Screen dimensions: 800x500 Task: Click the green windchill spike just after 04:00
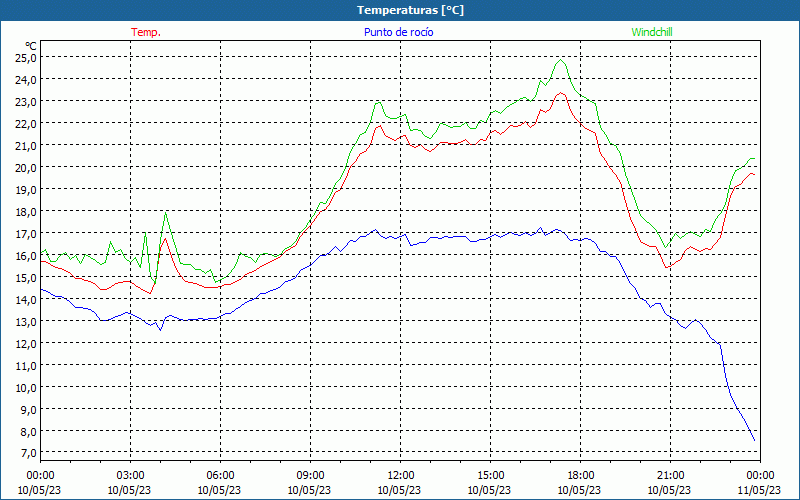point(166,213)
